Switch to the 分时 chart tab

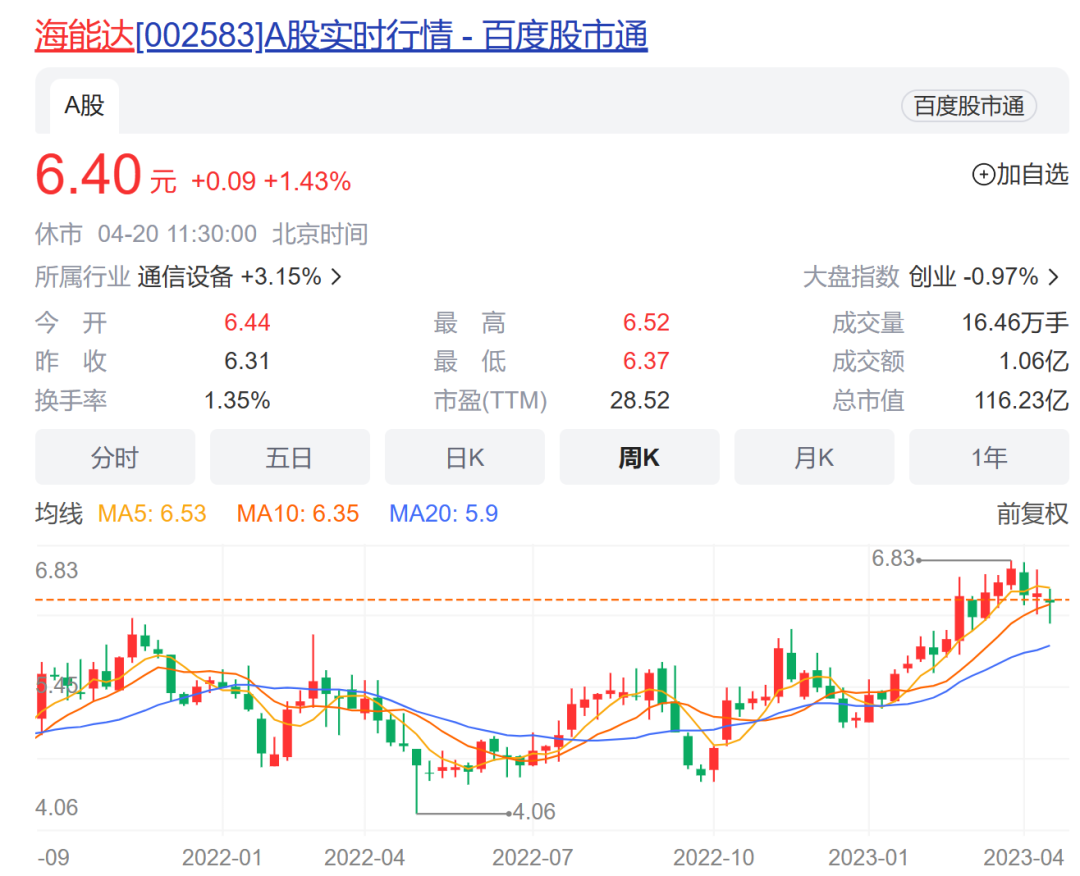tap(115, 457)
